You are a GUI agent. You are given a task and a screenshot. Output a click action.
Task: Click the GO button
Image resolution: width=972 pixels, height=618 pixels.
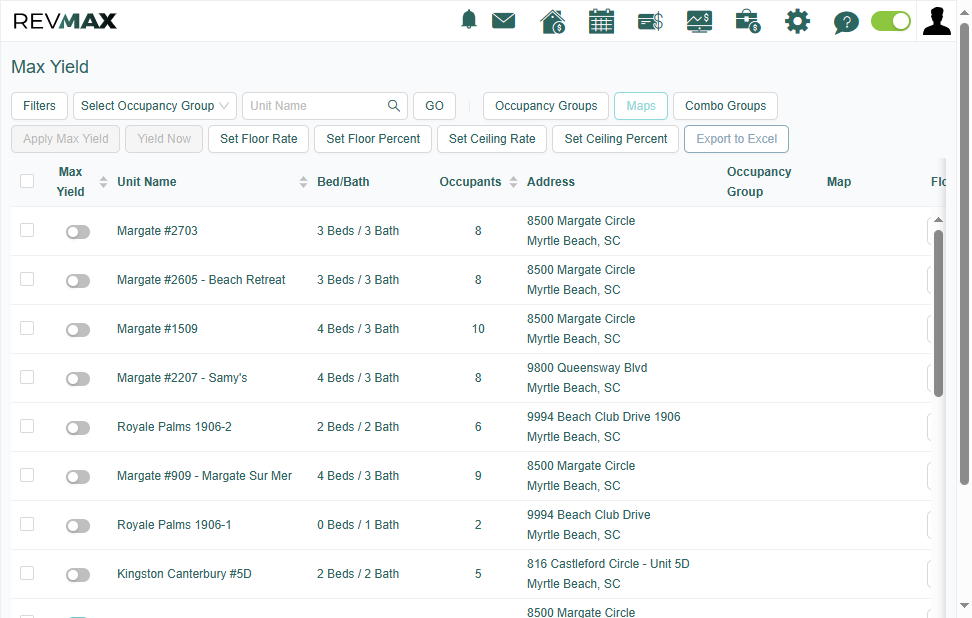tap(435, 106)
